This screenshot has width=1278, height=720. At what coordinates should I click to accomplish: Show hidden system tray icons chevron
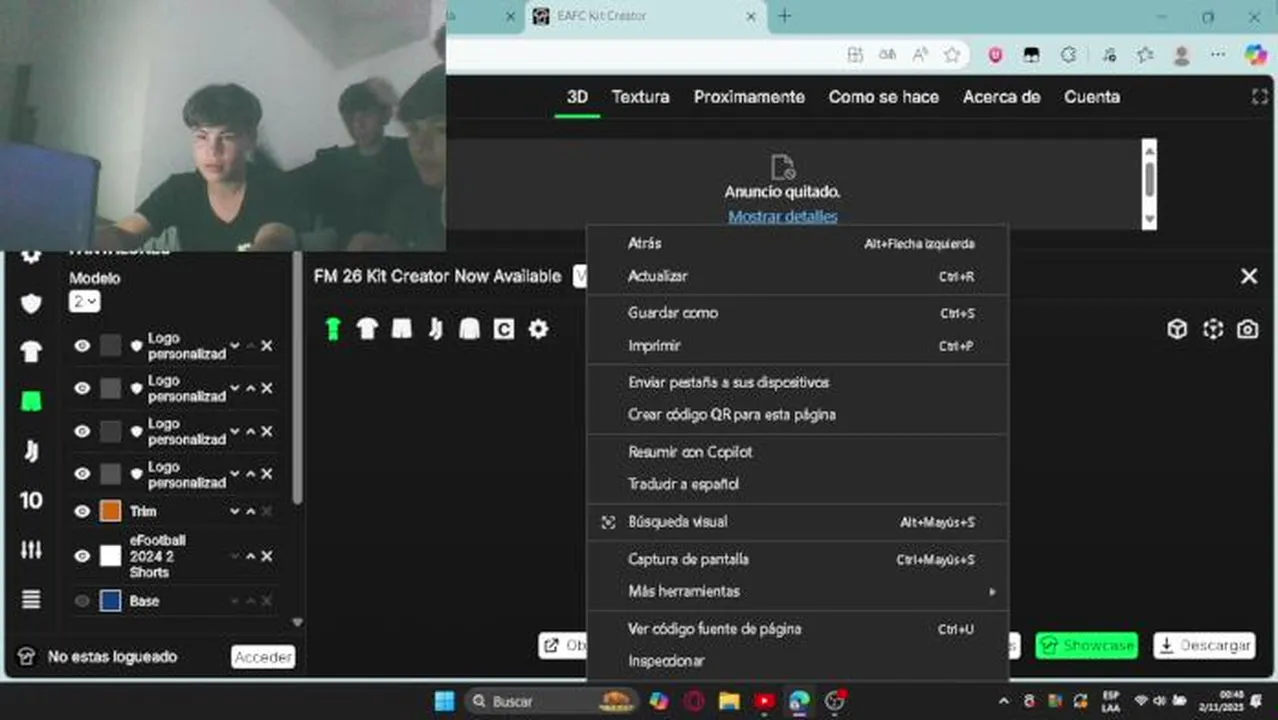[1004, 701]
